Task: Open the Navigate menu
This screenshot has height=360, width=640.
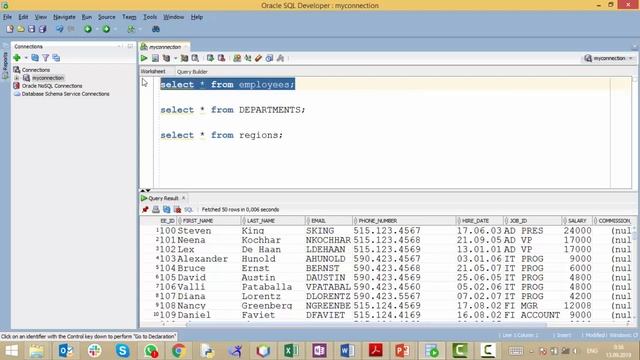Action: [x=64, y=17]
